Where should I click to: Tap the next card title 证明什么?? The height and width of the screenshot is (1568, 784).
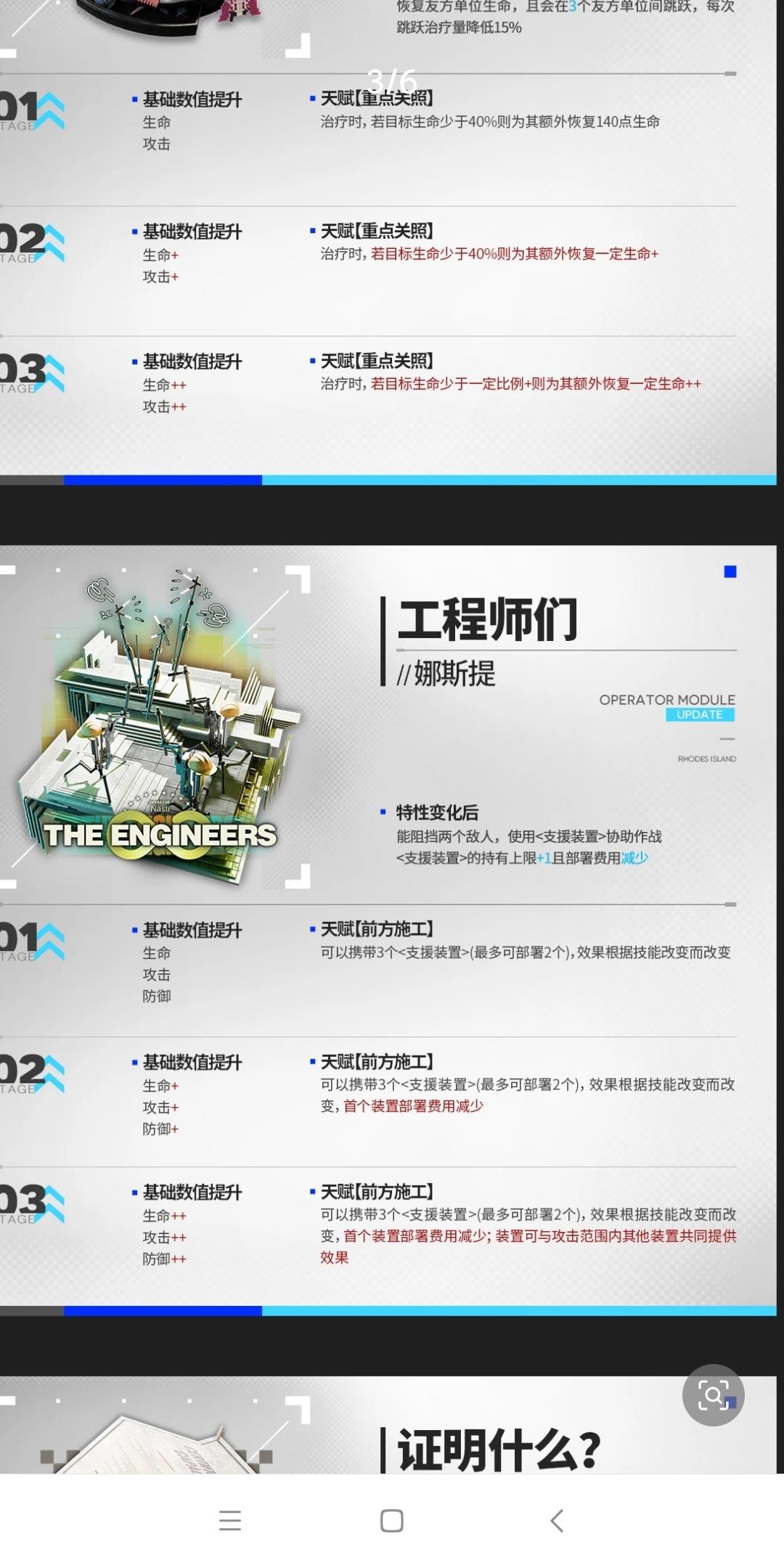pyautogui.click(x=499, y=1450)
